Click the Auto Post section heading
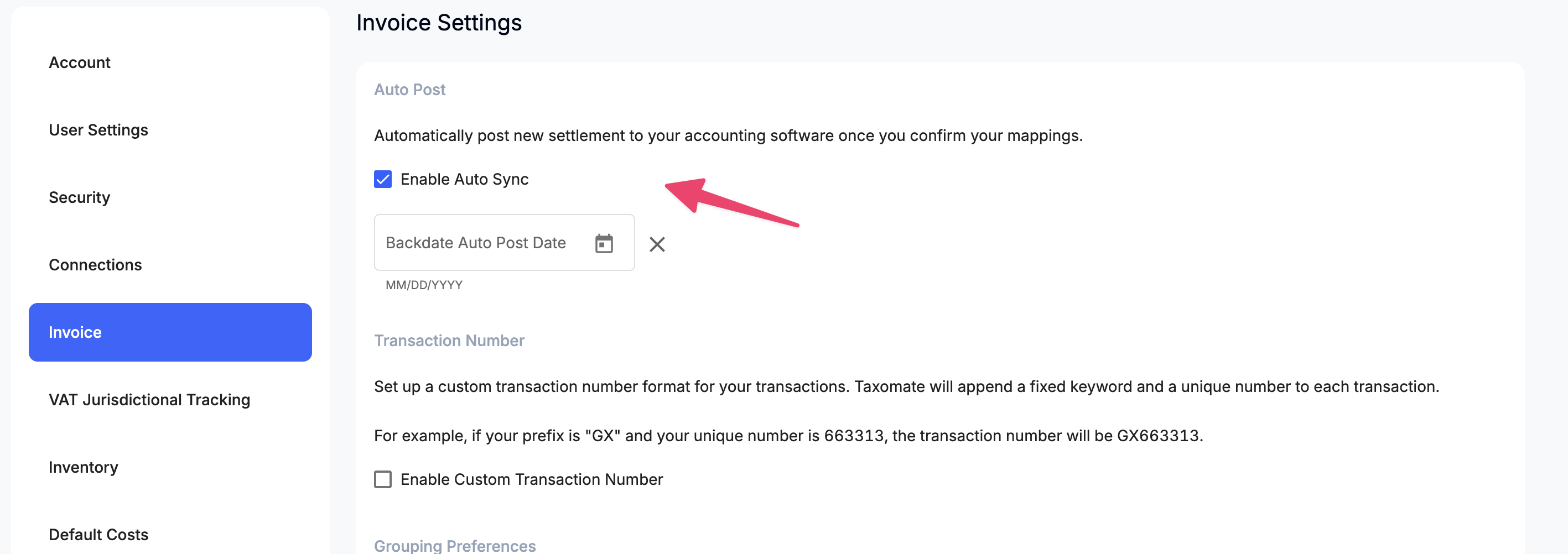Image resolution: width=1568 pixels, height=554 pixels. pyautogui.click(x=409, y=90)
